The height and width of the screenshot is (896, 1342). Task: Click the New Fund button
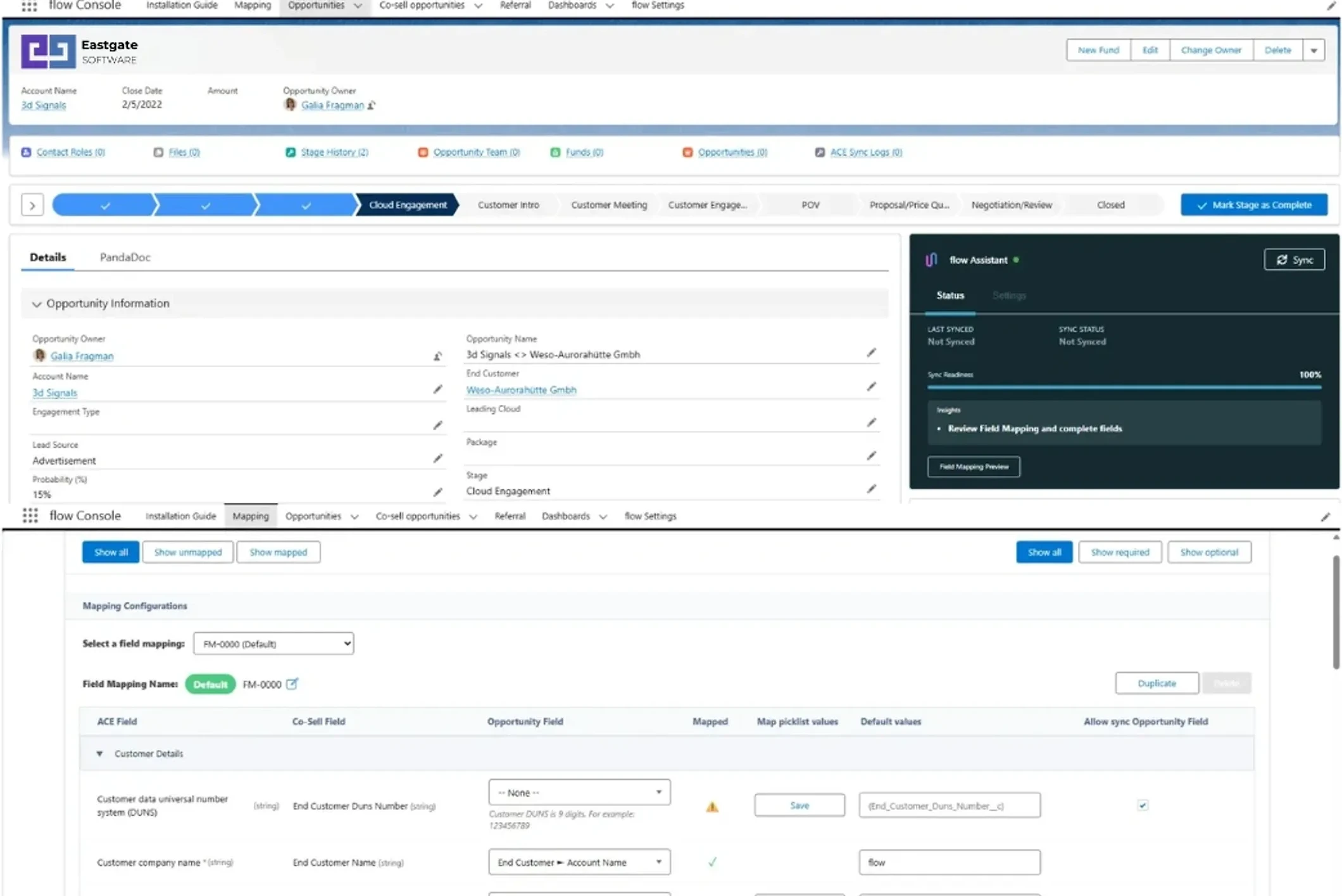point(1098,51)
